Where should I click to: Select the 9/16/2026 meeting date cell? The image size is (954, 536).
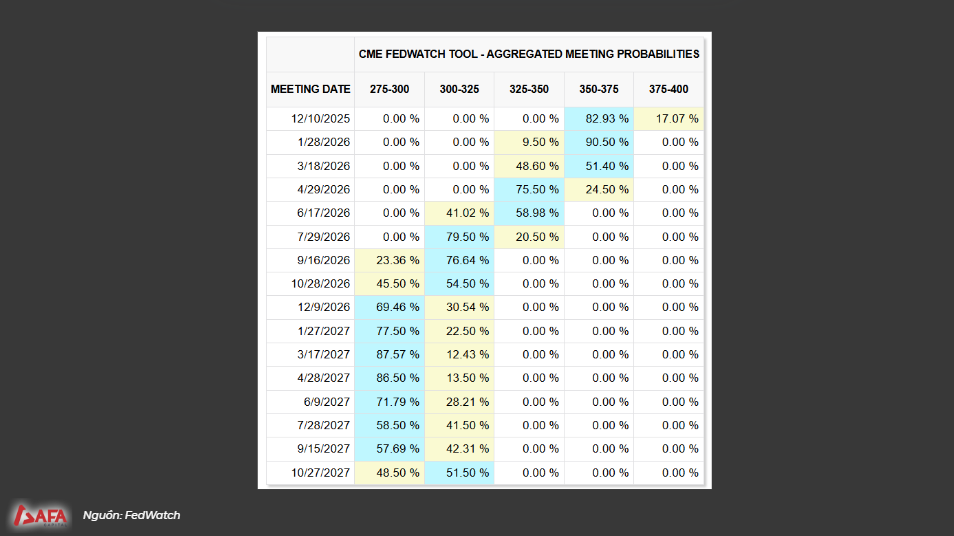pos(323,260)
